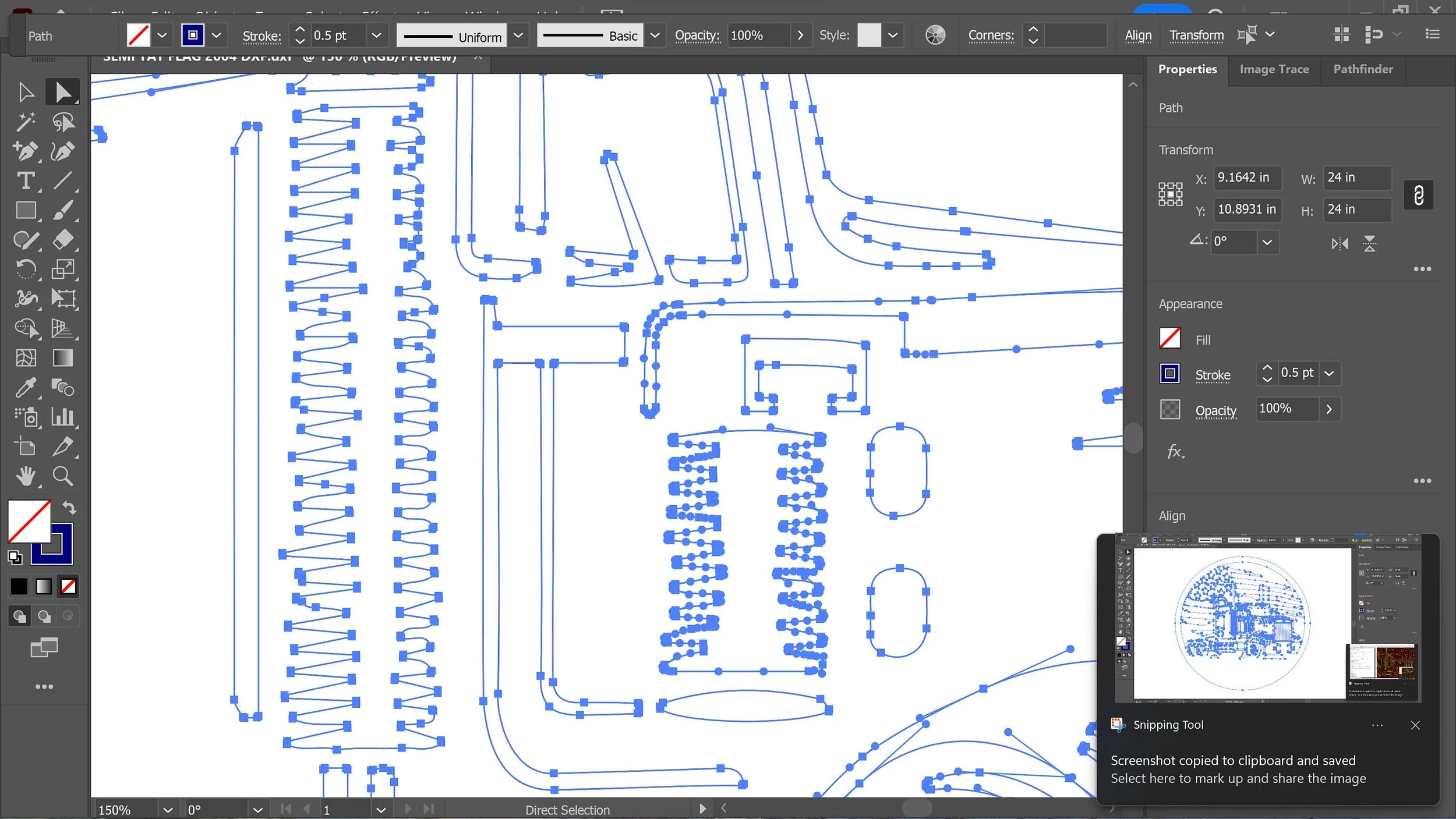Switch to the Image Trace tab

tap(1274, 69)
